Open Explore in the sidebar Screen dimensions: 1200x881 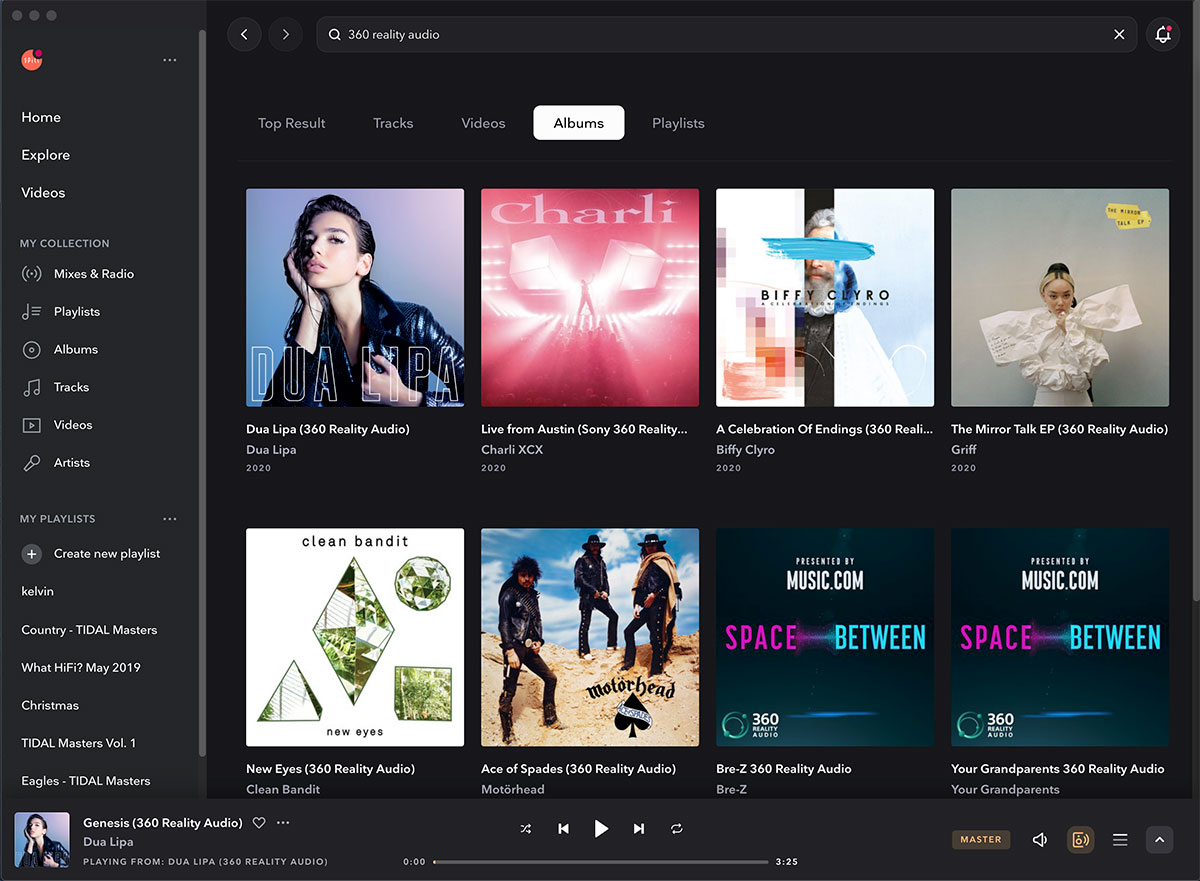pyautogui.click(x=46, y=155)
